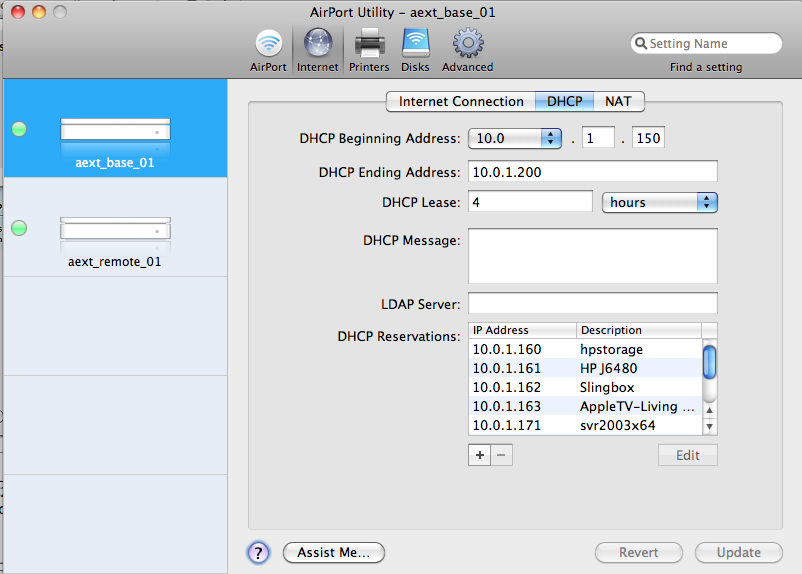The height and width of the screenshot is (574, 802).
Task: Open the Printers toolbar section
Action: click(x=369, y=51)
